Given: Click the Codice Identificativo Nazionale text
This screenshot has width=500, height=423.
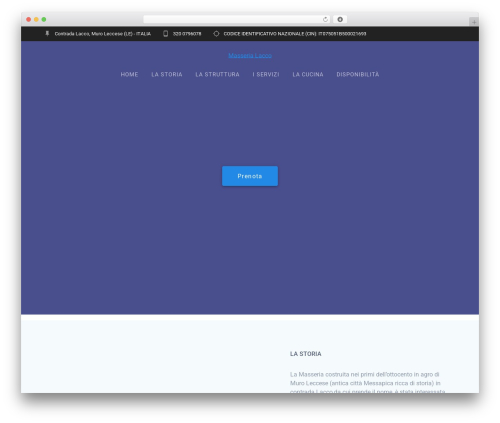Looking at the screenshot, I should tap(295, 34).
